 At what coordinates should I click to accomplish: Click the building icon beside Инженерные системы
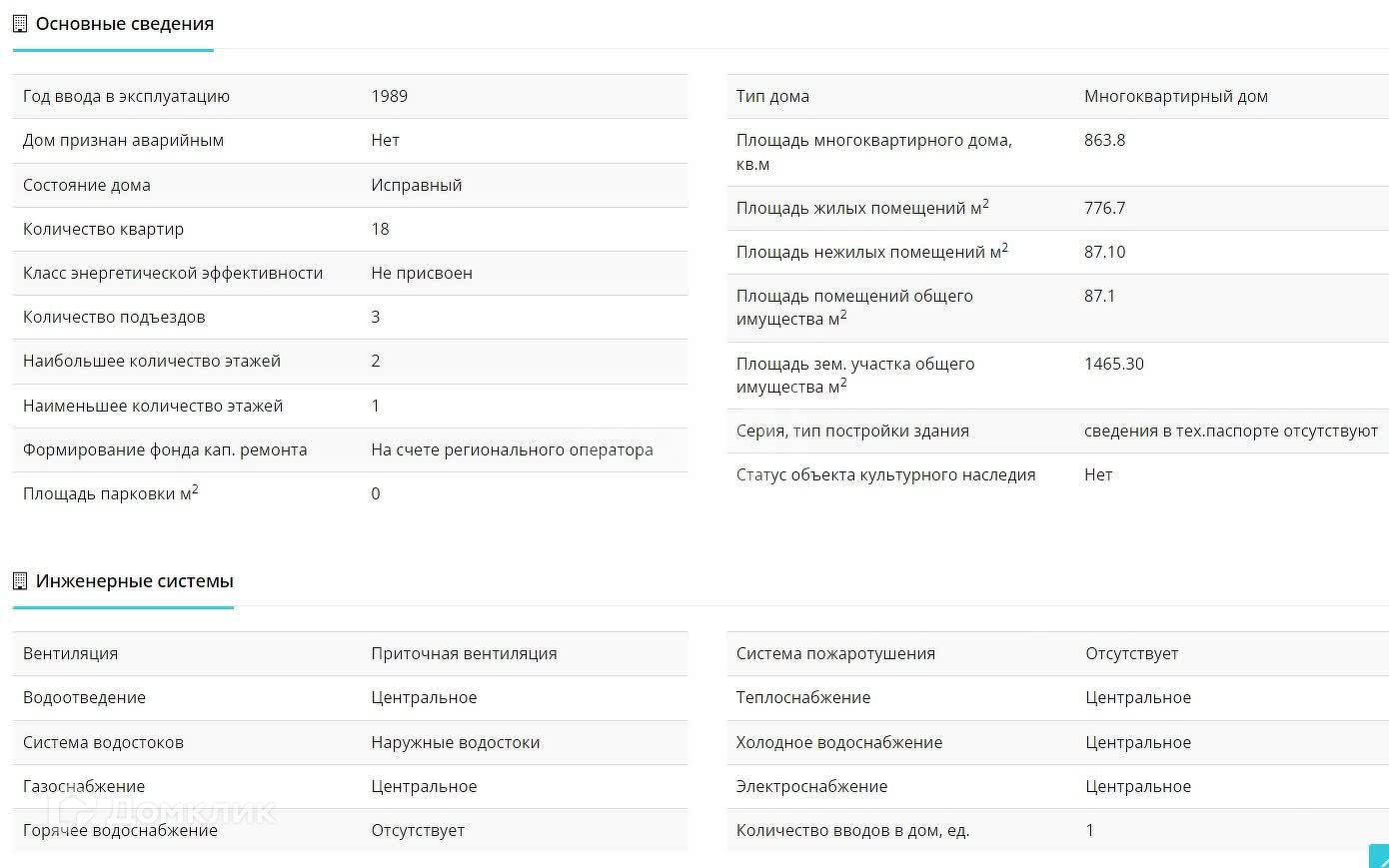click(20, 581)
